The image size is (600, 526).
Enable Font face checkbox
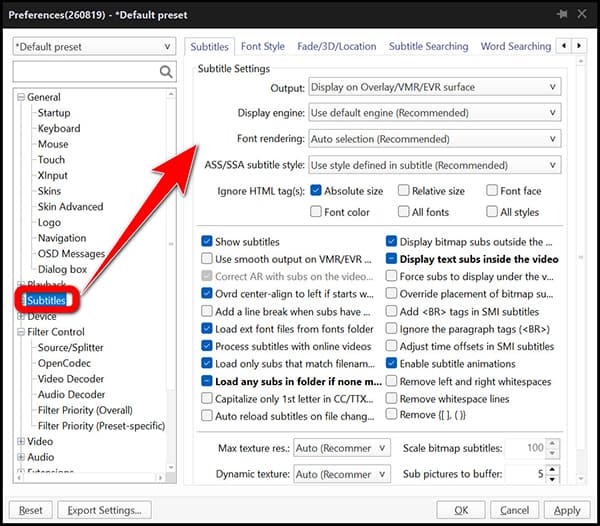[492, 190]
